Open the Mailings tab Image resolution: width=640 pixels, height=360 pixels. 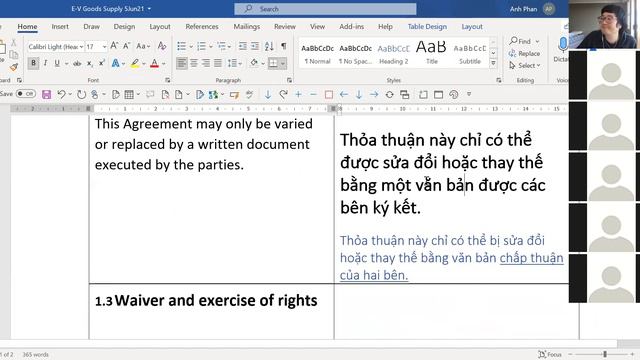[x=247, y=27]
